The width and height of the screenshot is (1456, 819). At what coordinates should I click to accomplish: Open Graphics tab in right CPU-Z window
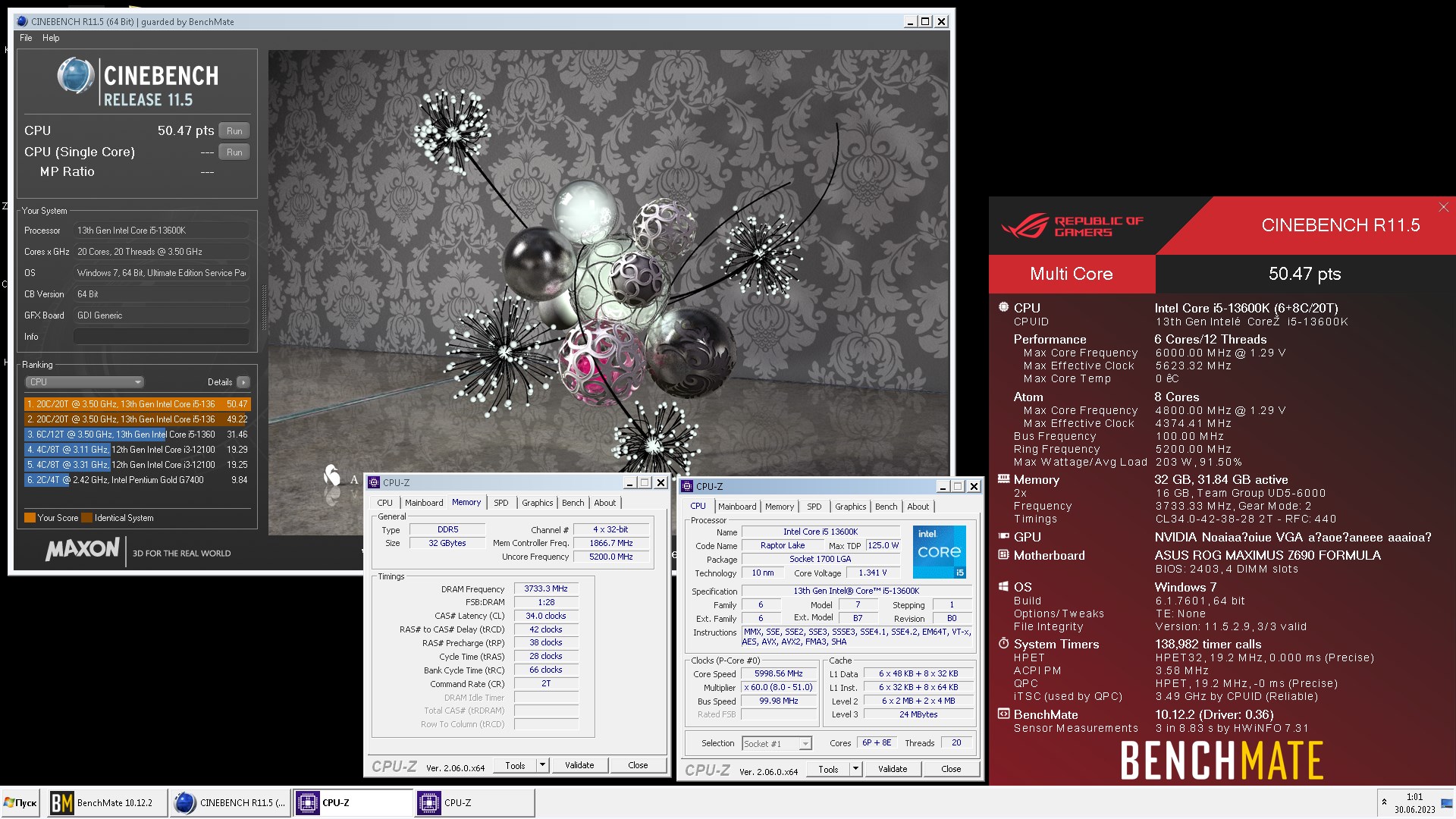(851, 507)
